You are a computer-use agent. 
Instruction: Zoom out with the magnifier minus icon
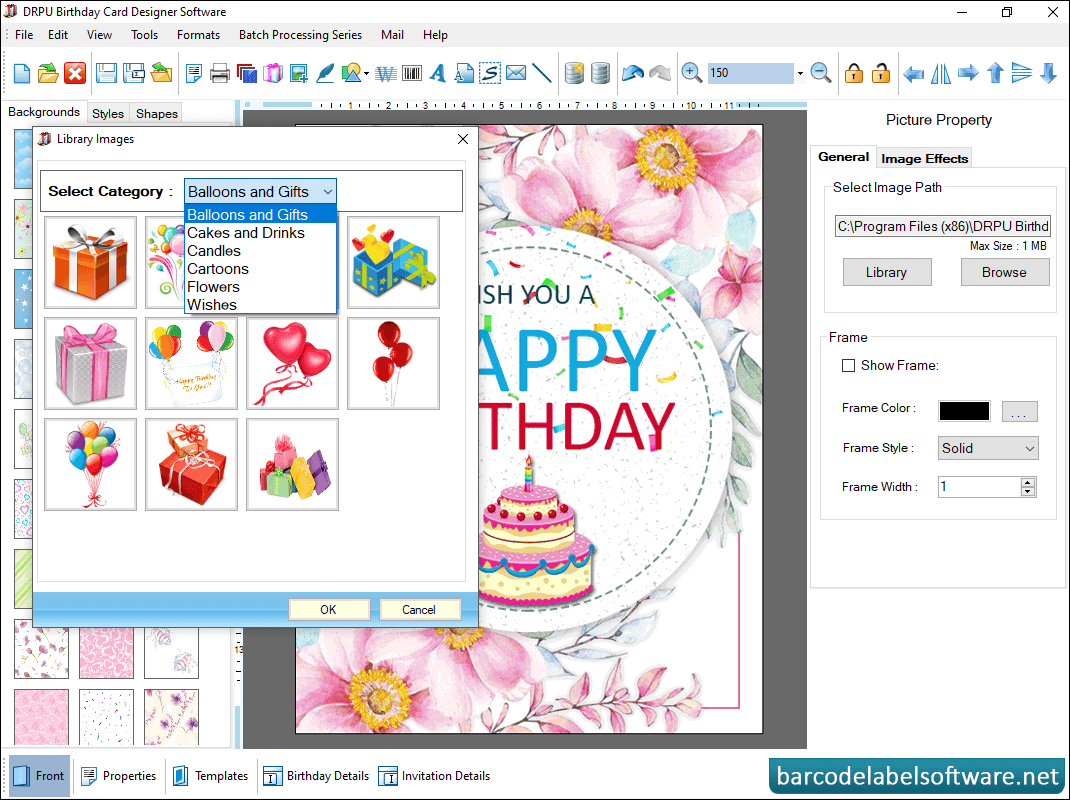(x=821, y=73)
